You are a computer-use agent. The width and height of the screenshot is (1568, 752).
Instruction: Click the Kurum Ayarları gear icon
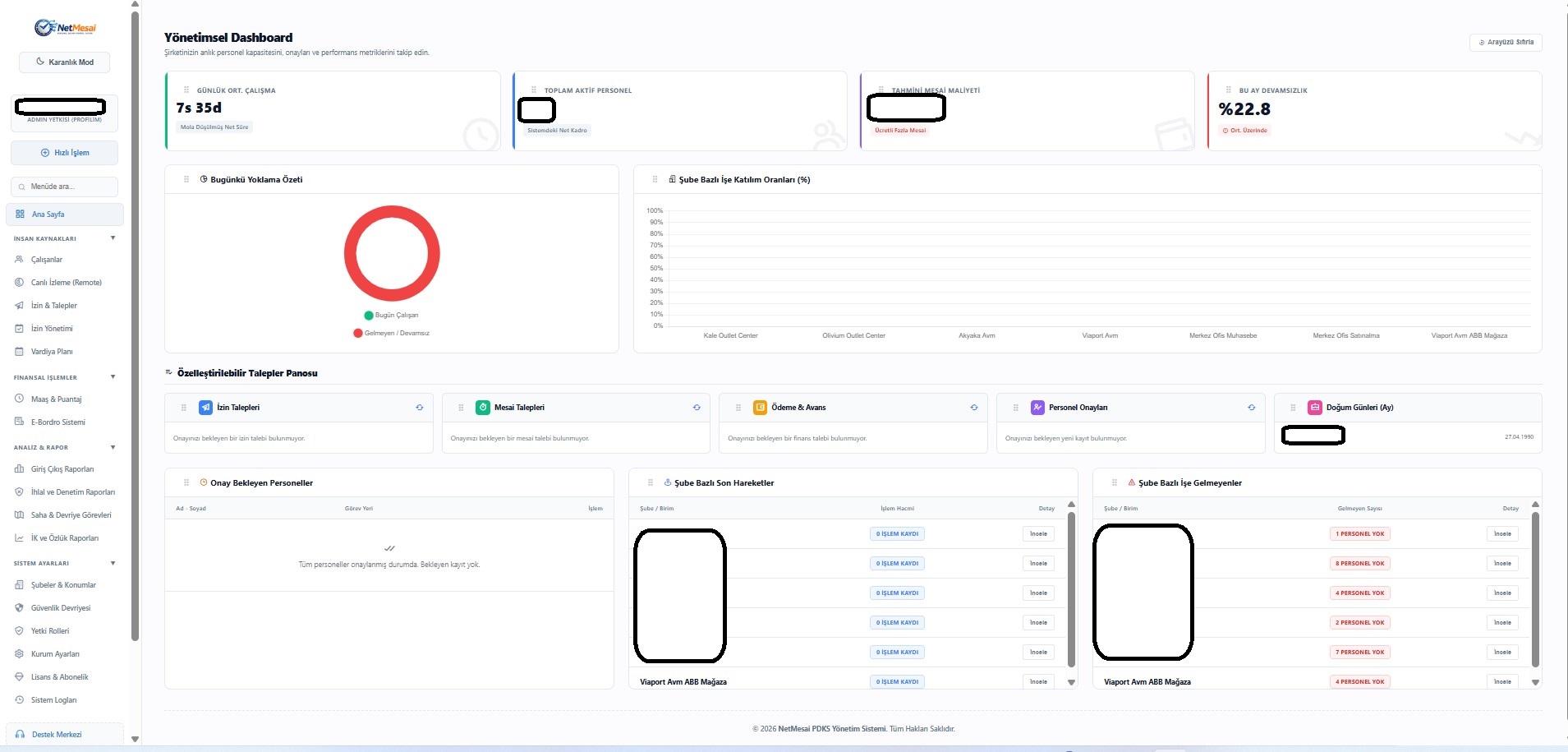point(19,654)
